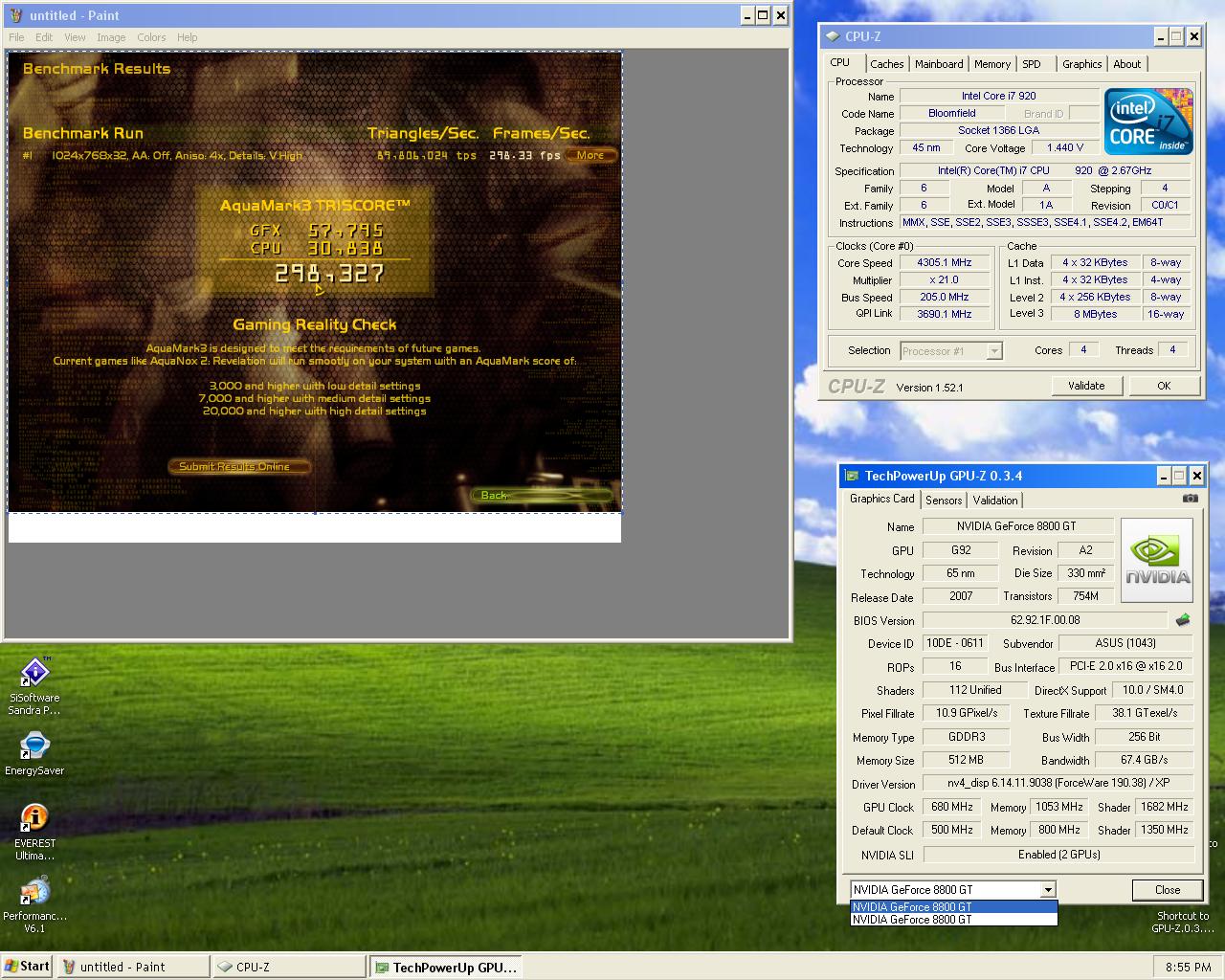
Task: Click the Windows Start button
Action: (x=27, y=966)
